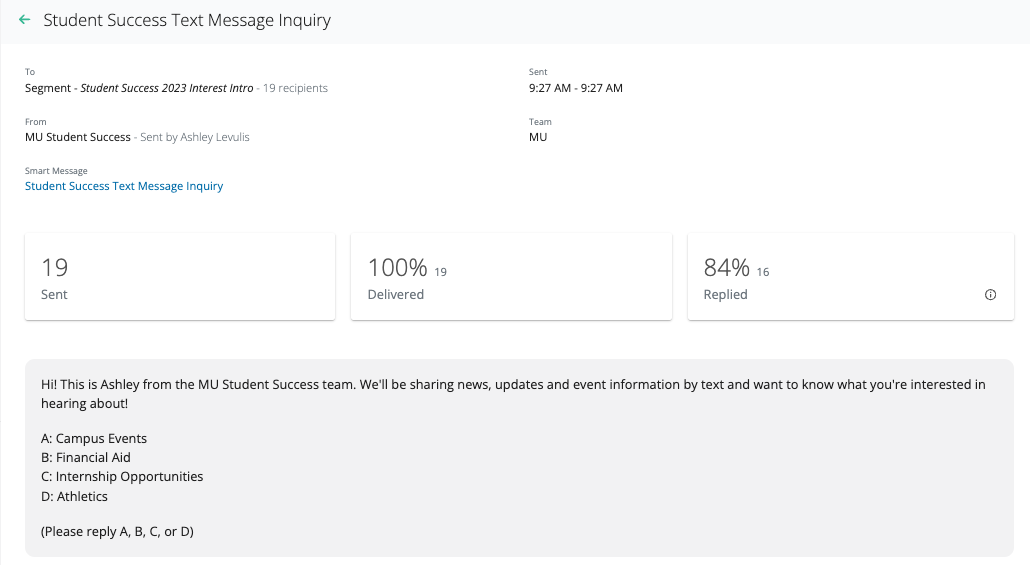Click the D: Athletics option line
Viewport: 1030px width, 565px height.
74,496
